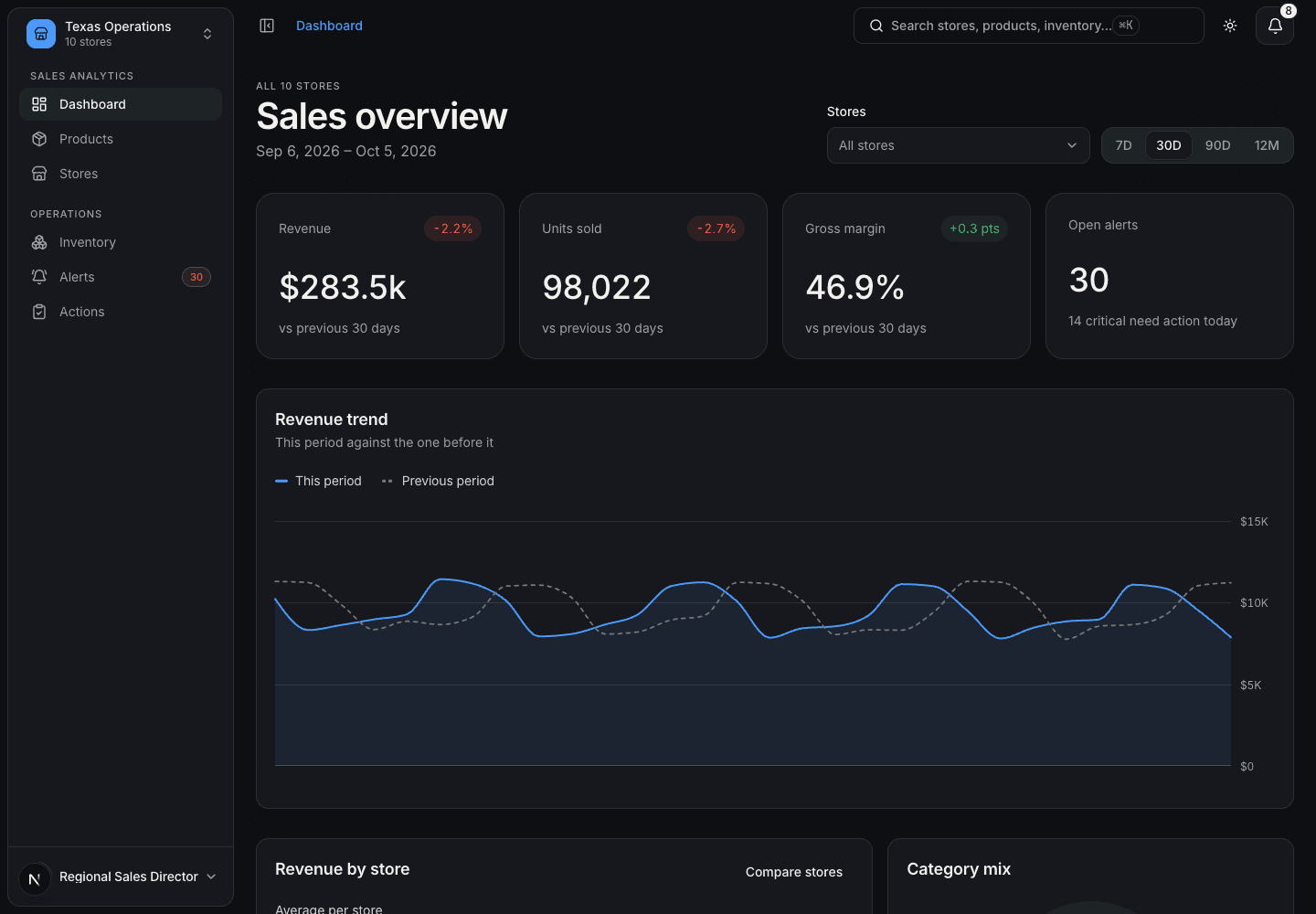Click the Texas Operations store logo icon
This screenshot has height=914, width=1316.
[41, 34]
